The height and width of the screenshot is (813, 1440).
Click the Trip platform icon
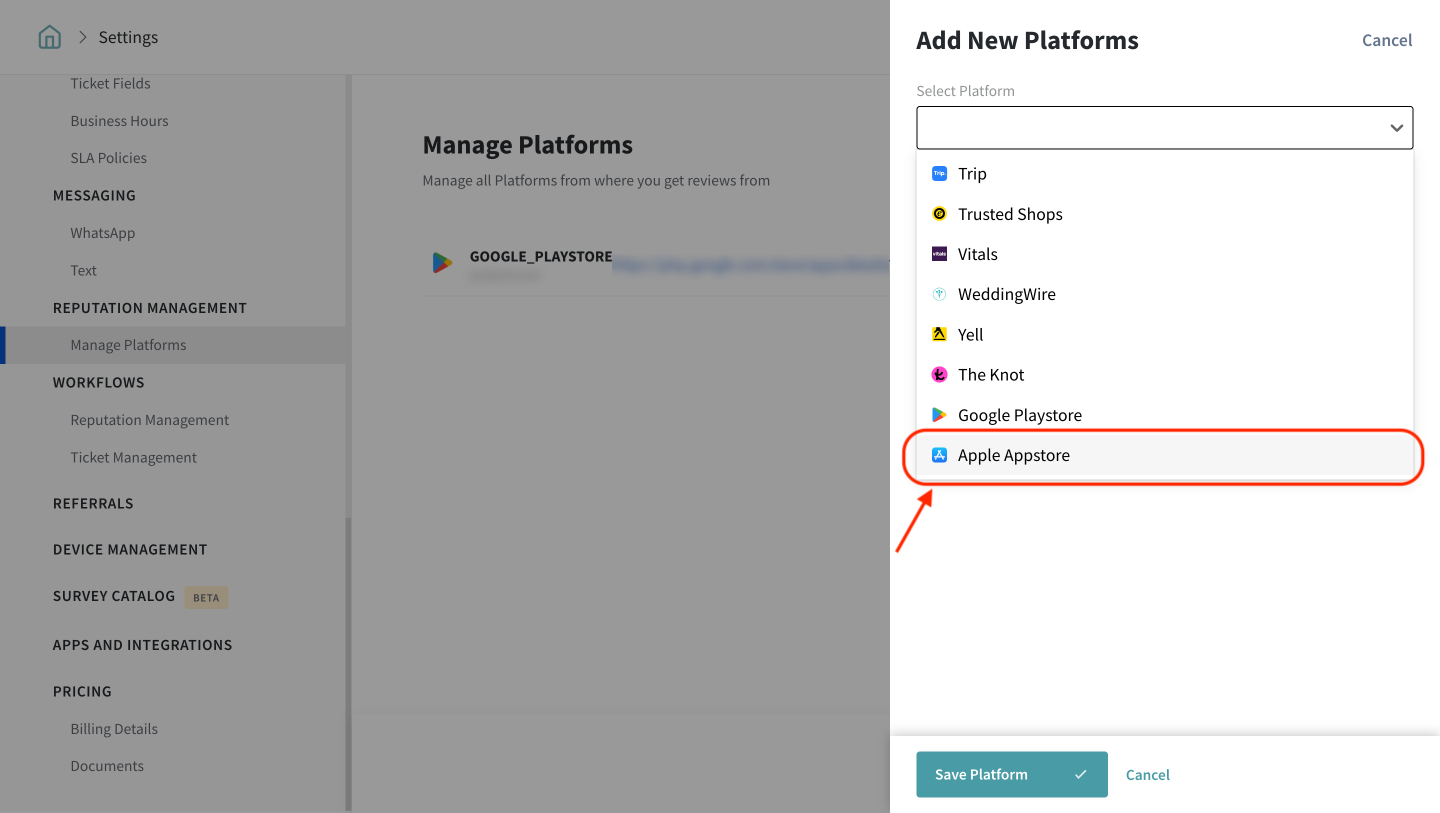939,174
